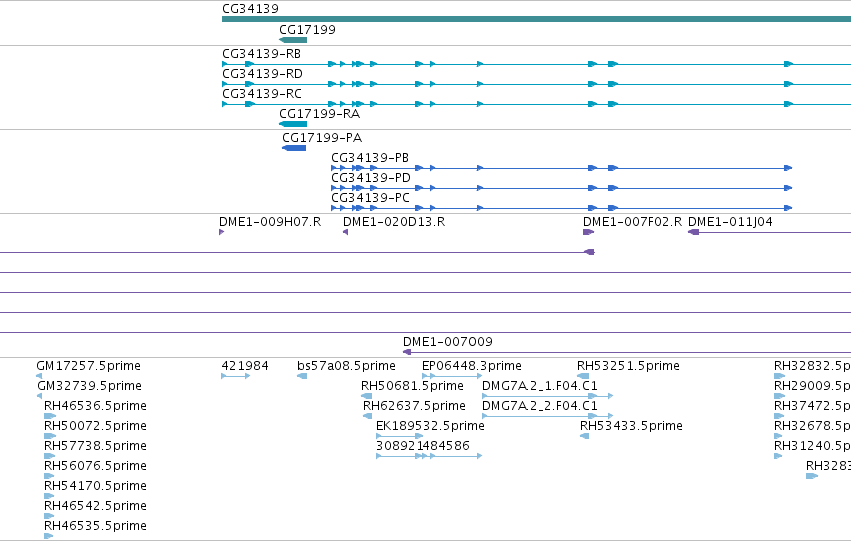Click the RH37472.5p EST label
The image size is (851, 541).
click(x=812, y=406)
